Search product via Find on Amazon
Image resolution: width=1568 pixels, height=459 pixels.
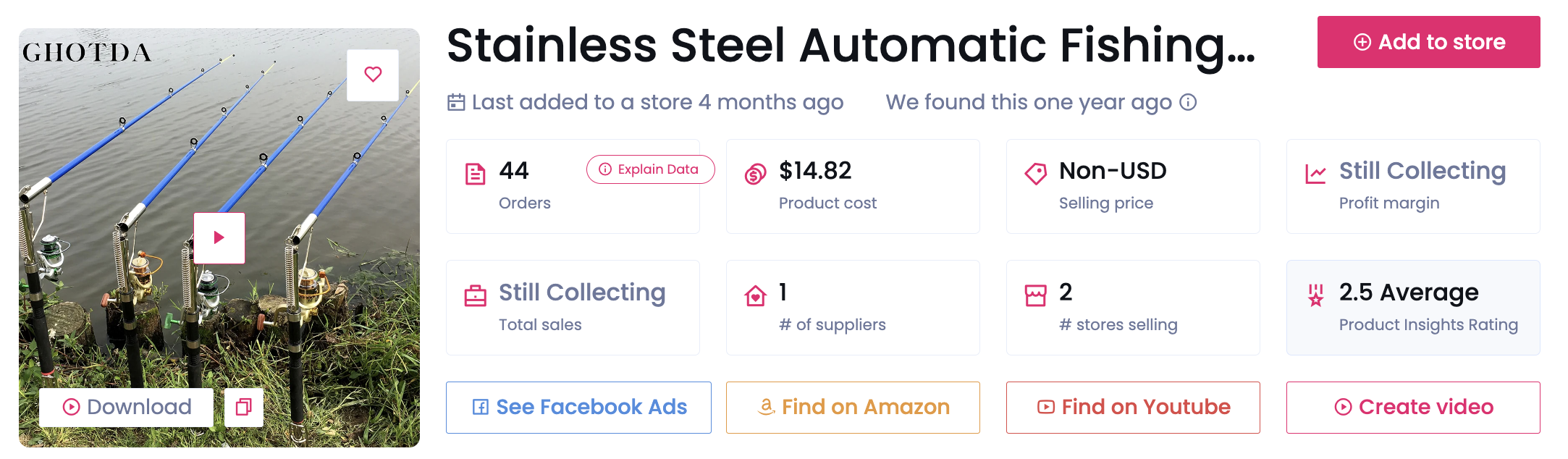(x=853, y=407)
